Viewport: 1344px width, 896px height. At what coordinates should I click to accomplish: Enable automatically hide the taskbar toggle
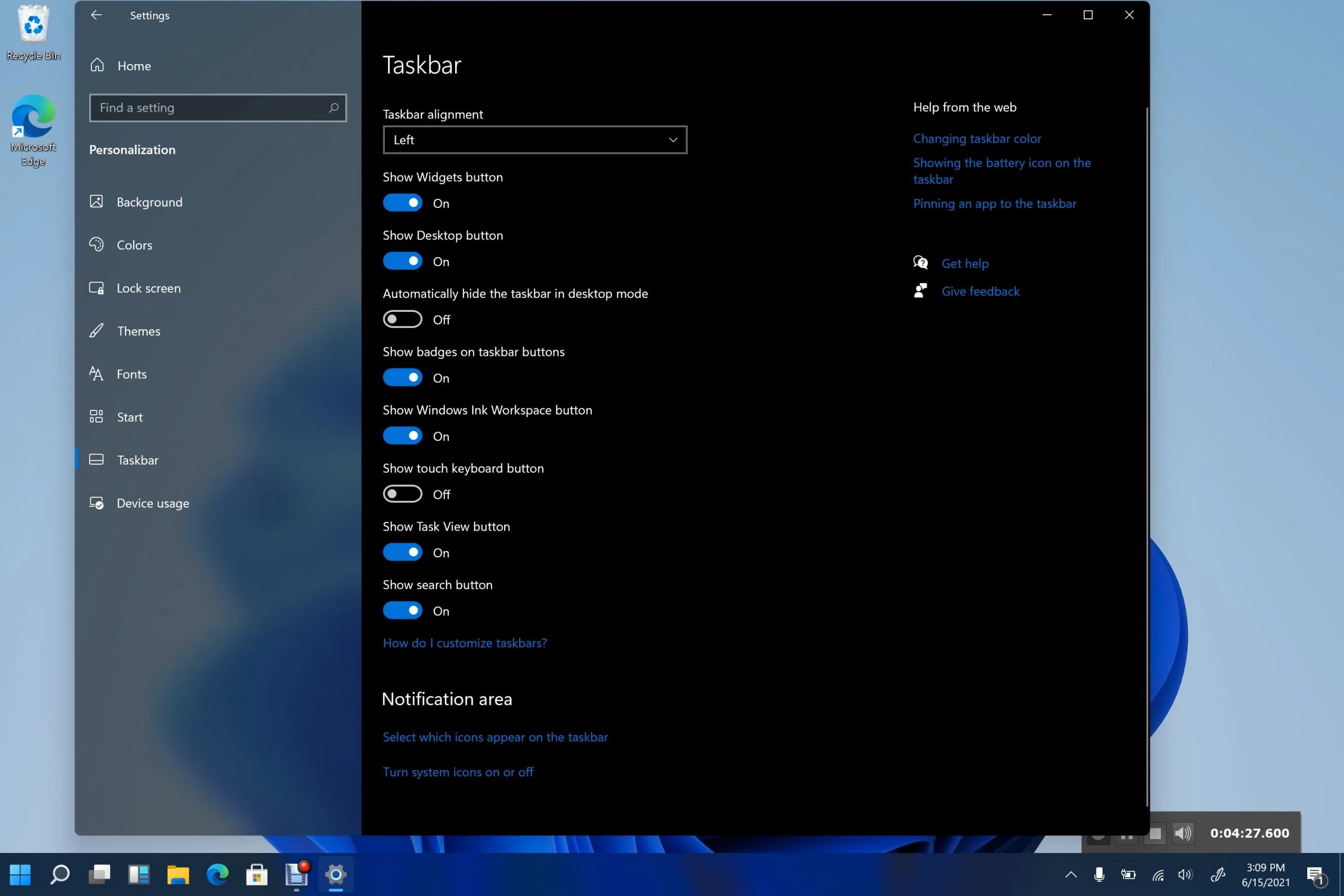402,320
